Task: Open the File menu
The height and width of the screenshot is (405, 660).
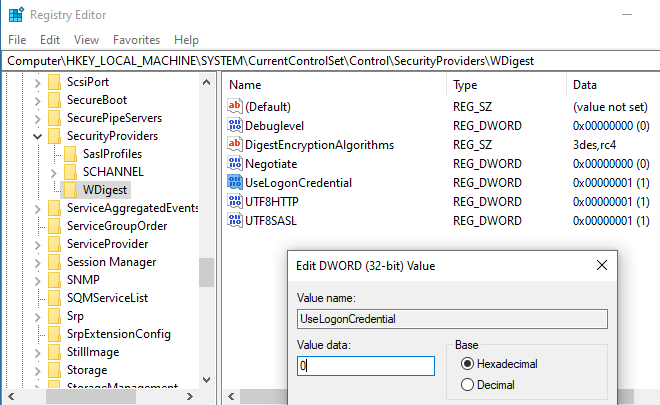Action: (x=17, y=39)
